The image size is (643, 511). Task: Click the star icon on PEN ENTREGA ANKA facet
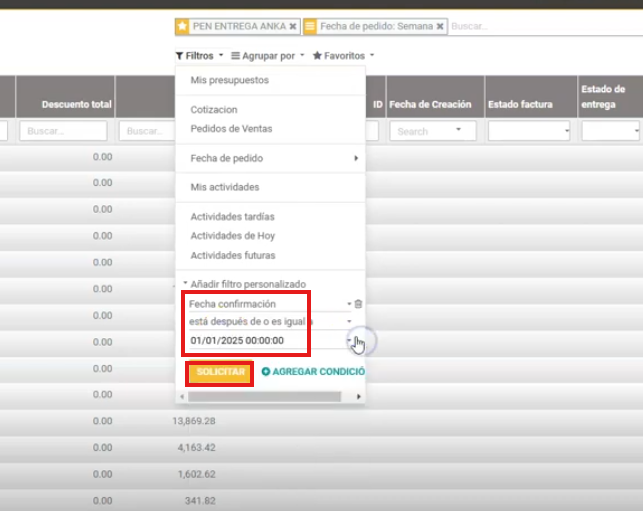tap(182, 26)
